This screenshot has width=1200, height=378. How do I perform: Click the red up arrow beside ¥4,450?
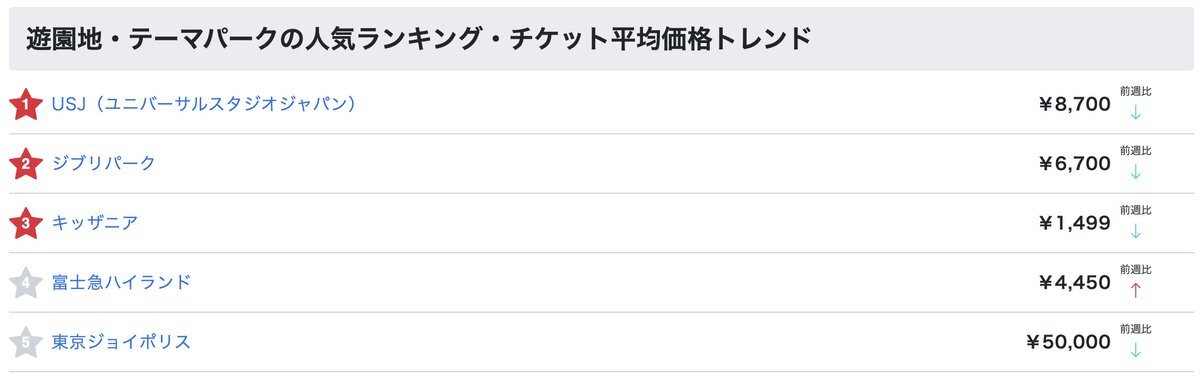click(1135, 290)
